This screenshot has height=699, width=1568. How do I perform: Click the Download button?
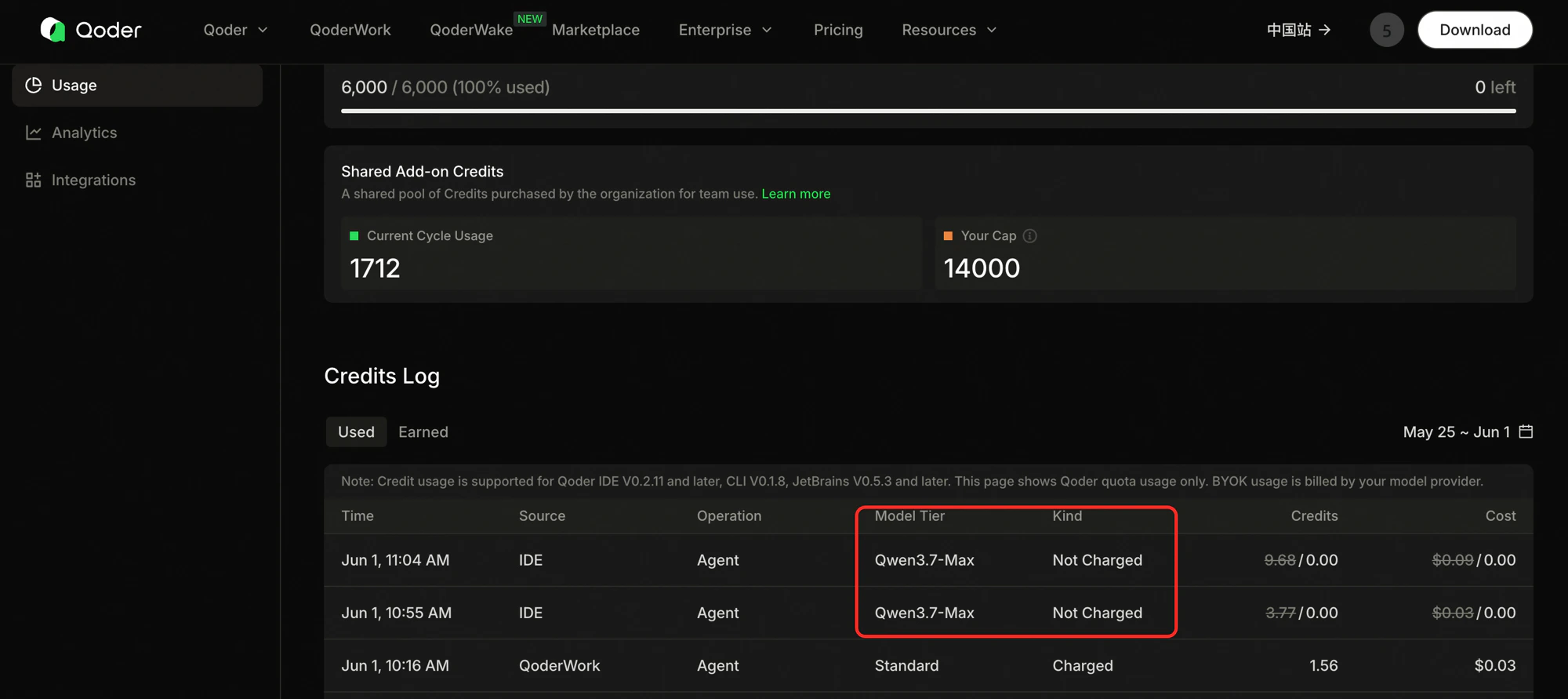(x=1475, y=30)
